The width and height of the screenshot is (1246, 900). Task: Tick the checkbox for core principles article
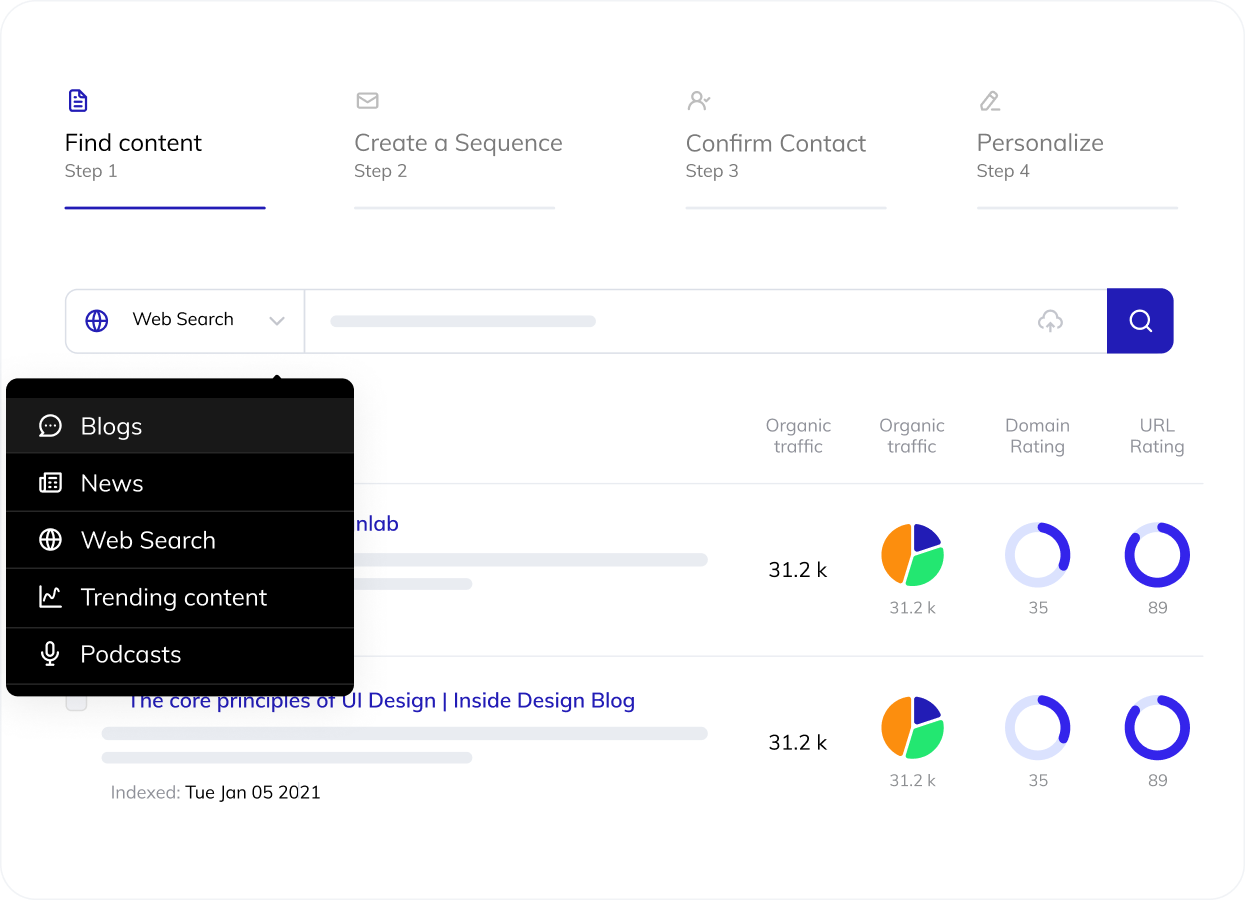pos(76,701)
